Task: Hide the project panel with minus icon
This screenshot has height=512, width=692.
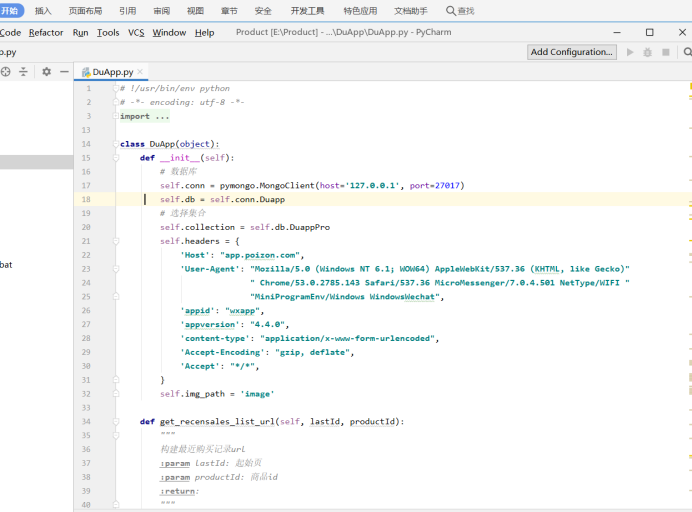Action: coord(64,72)
